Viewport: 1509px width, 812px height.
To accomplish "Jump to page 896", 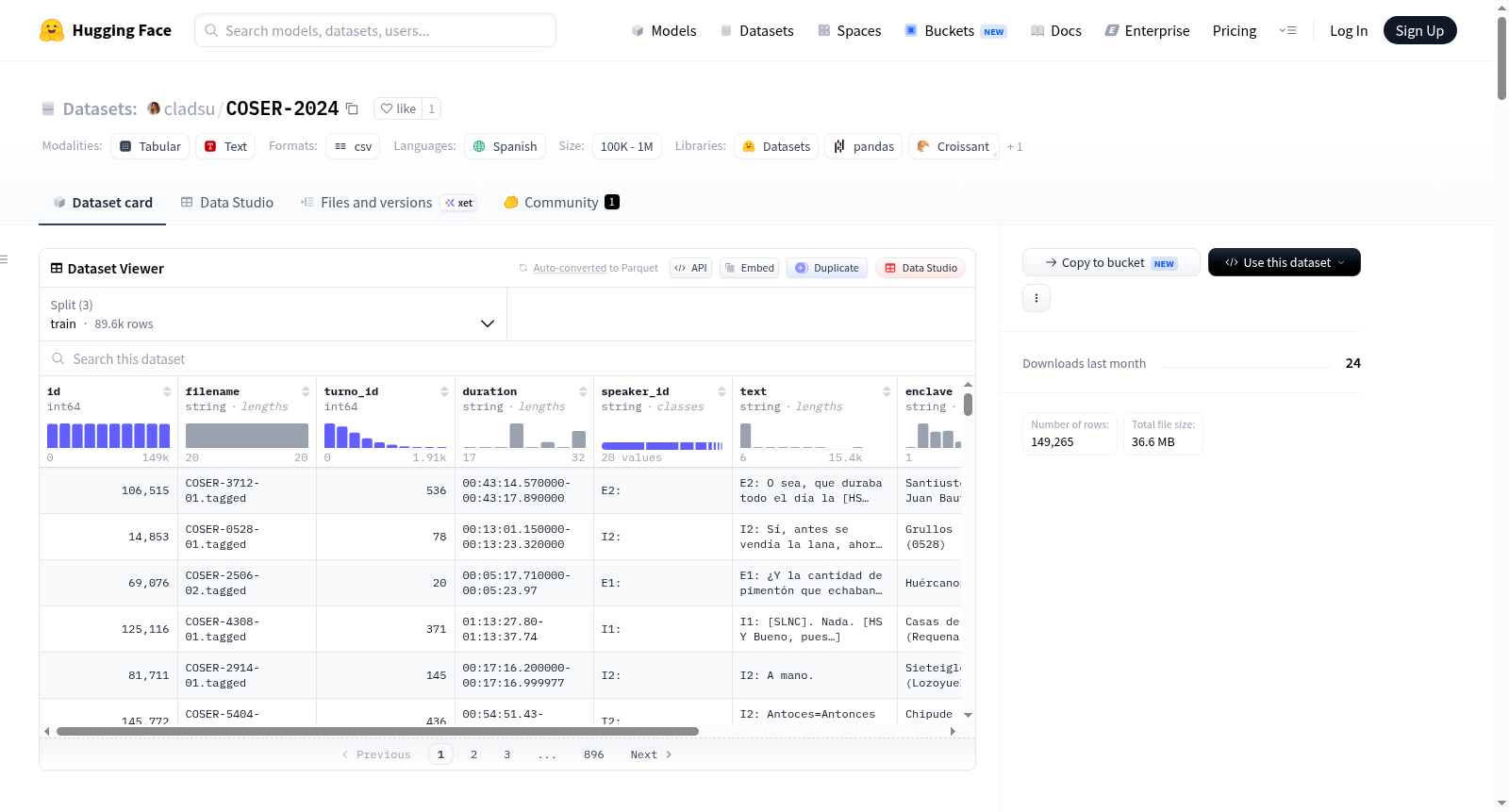I will click(x=594, y=754).
